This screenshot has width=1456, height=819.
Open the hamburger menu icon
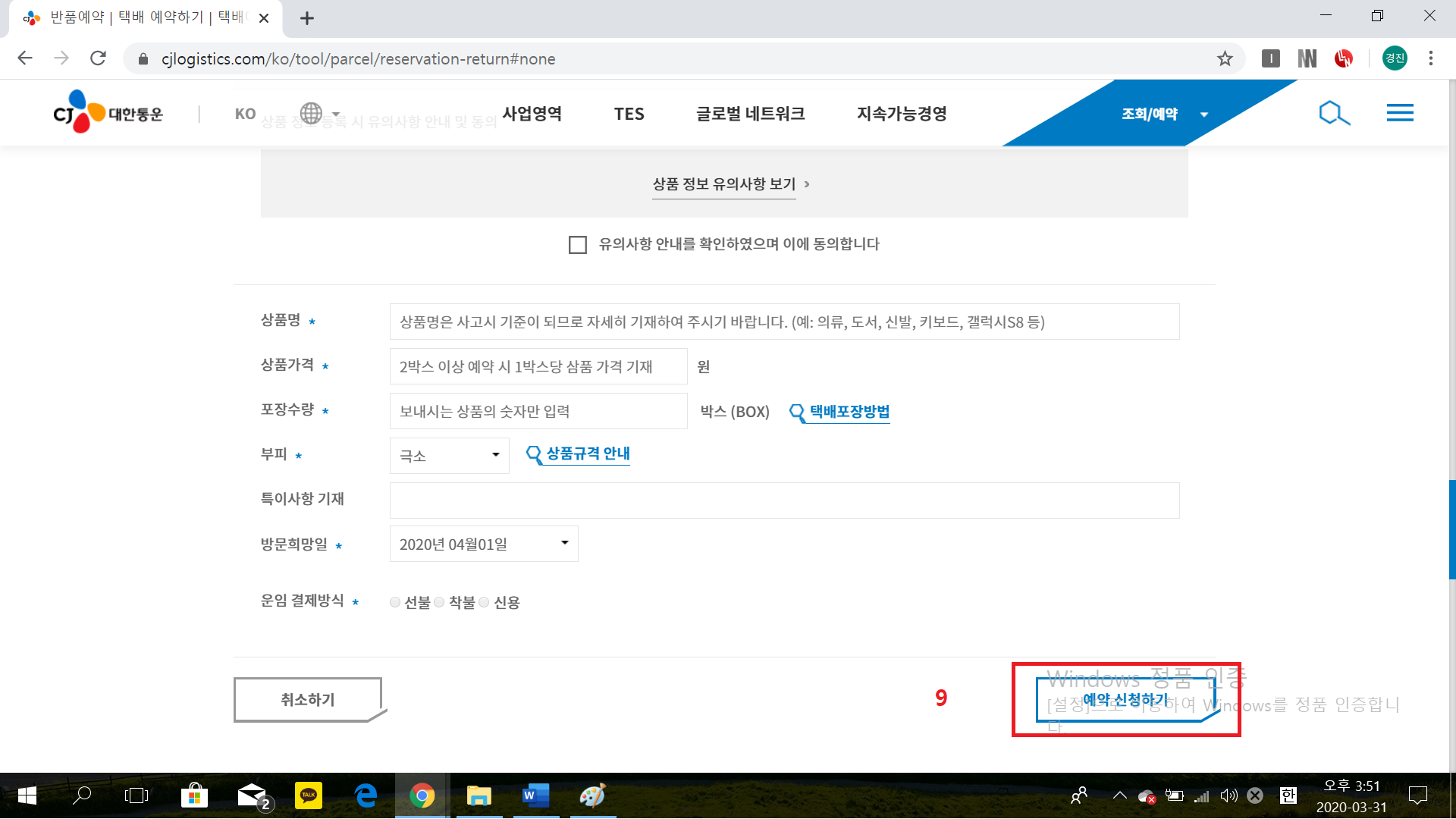point(1399,114)
